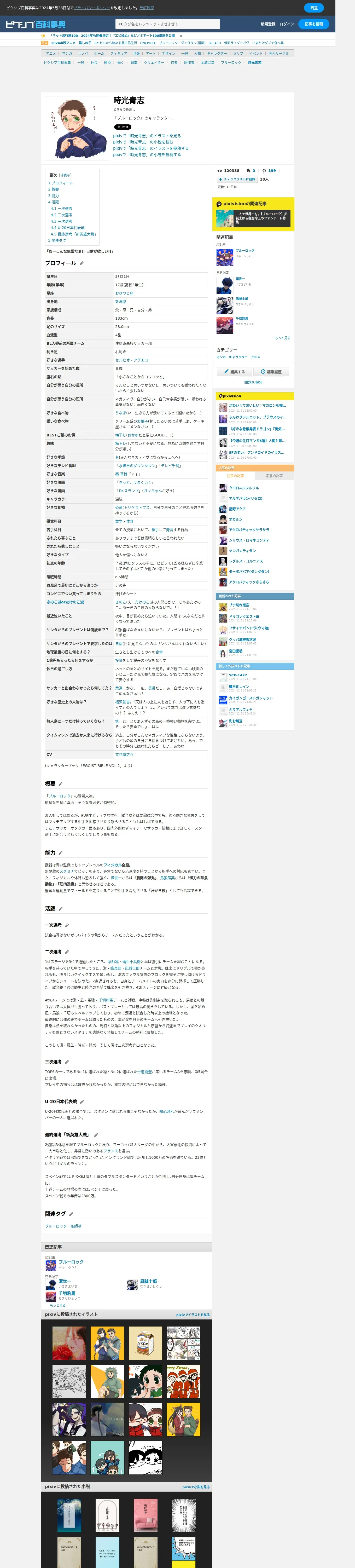Image resolution: width=355 pixels, height=1568 pixels.
Task: Open the milk carton illustration thumbnail
Action: coord(146,1344)
